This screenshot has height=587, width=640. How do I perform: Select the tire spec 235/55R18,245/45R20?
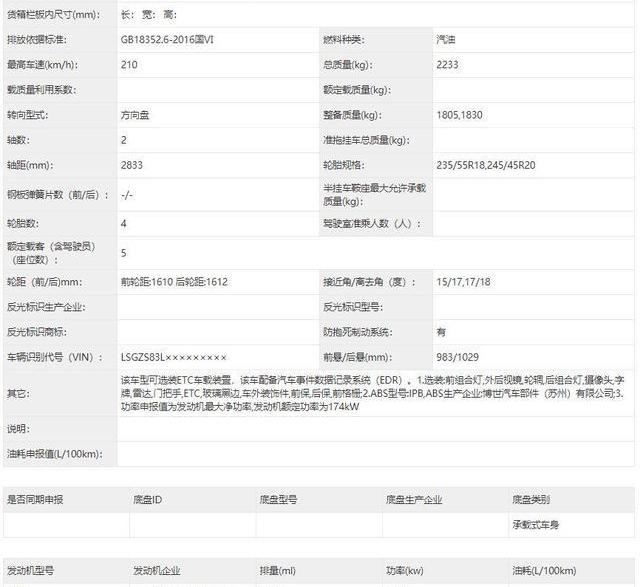click(485, 165)
